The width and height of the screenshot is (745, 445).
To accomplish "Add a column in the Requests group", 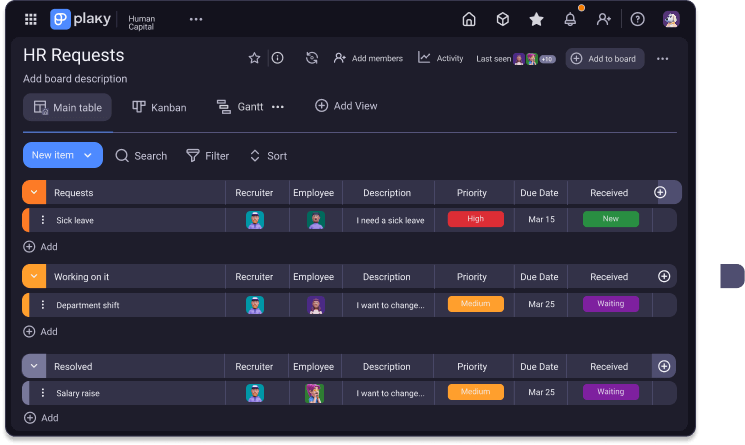I will (x=660, y=192).
